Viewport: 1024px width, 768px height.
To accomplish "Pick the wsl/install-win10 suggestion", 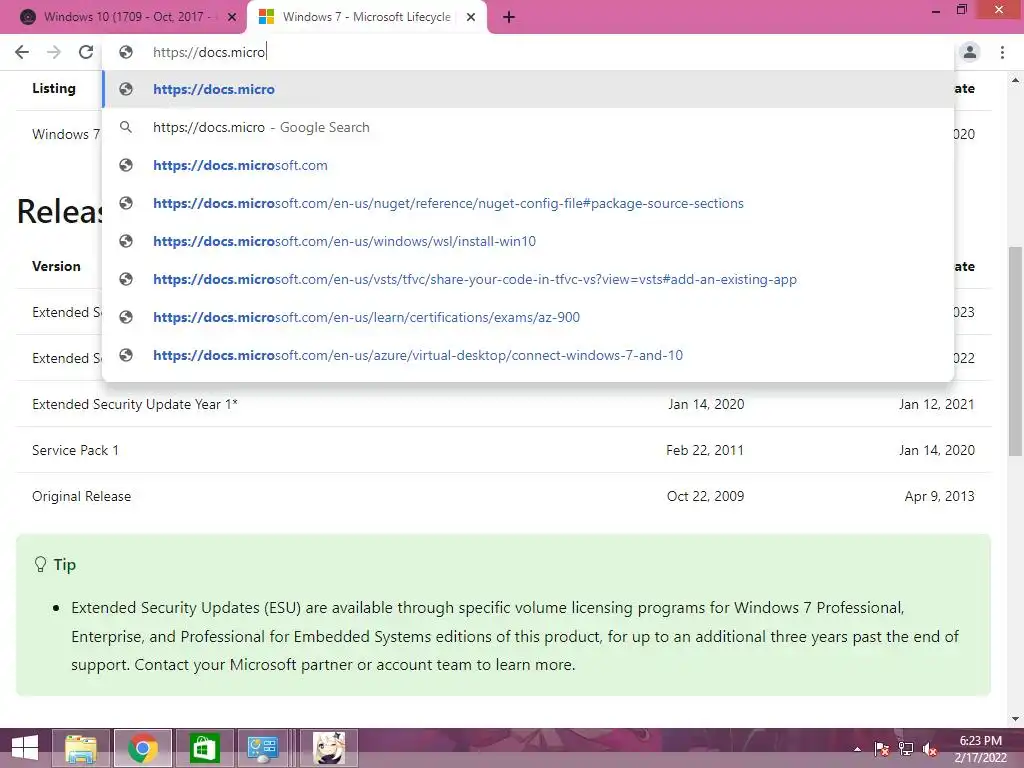I will tap(528, 241).
